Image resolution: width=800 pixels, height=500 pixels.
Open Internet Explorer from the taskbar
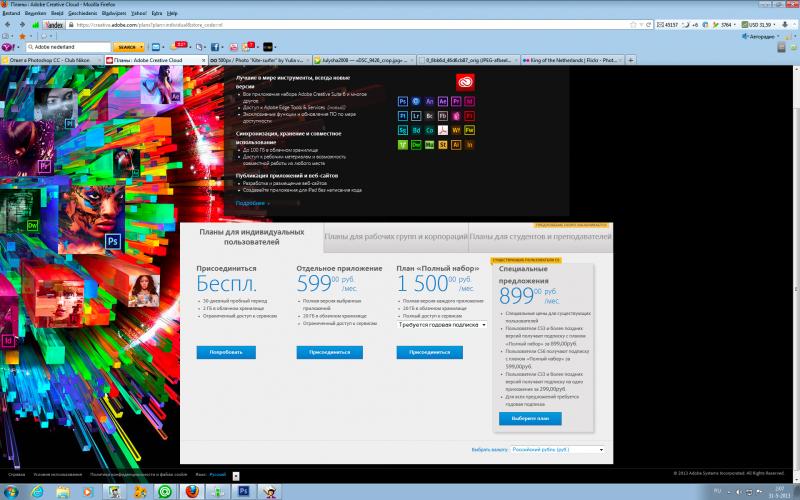click(x=37, y=492)
